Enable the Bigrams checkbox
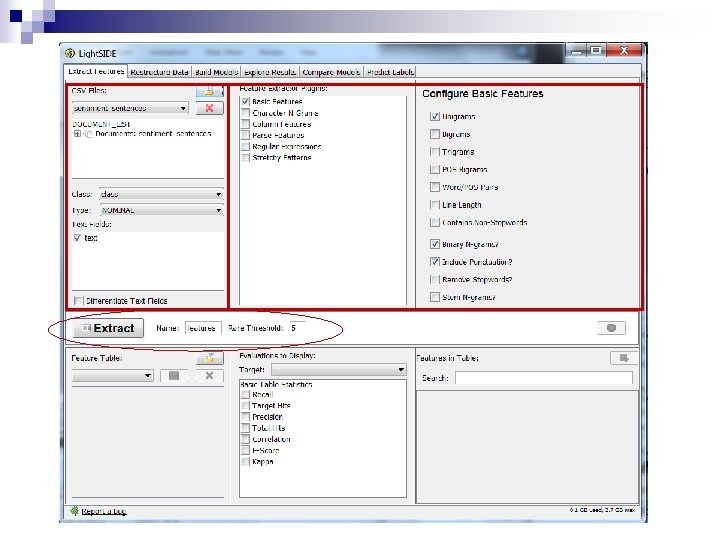The image size is (720, 540). tap(435, 134)
